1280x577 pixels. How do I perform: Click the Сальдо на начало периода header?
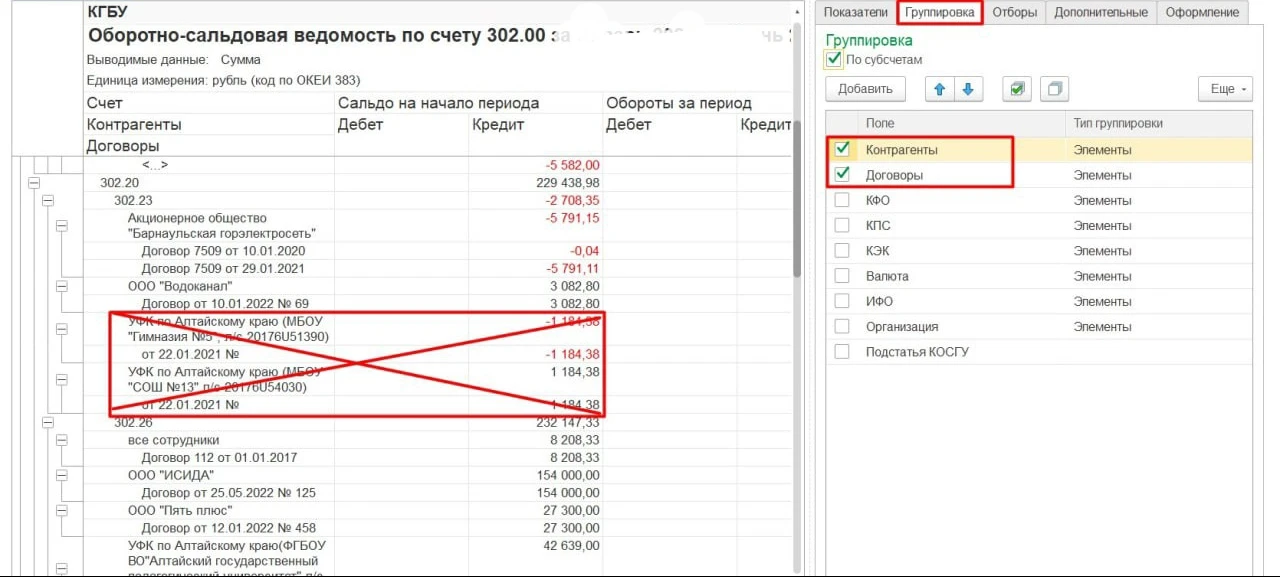click(x=438, y=103)
